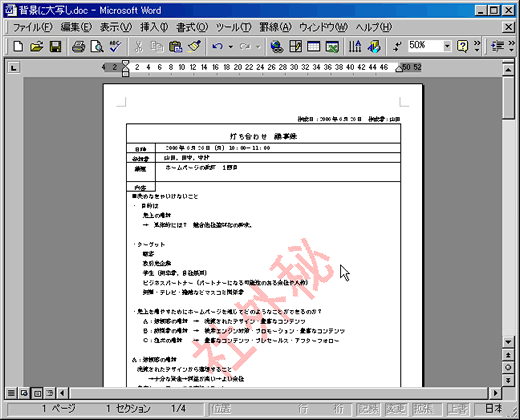Toggle overtype indicator in status bar
The image size is (520, 420).
click(458, 409)
